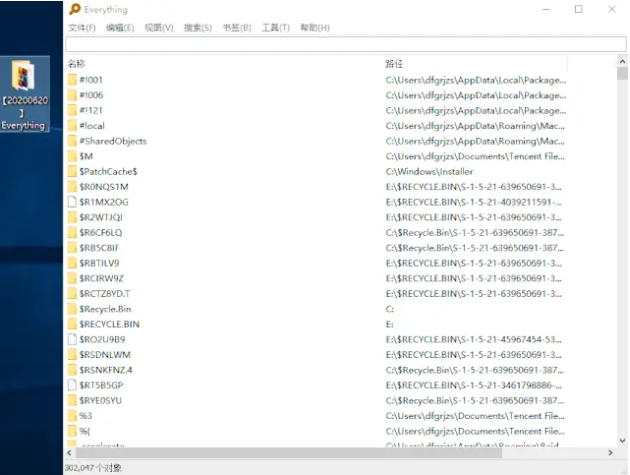Open the 书签(B) menu

point(237,28)
